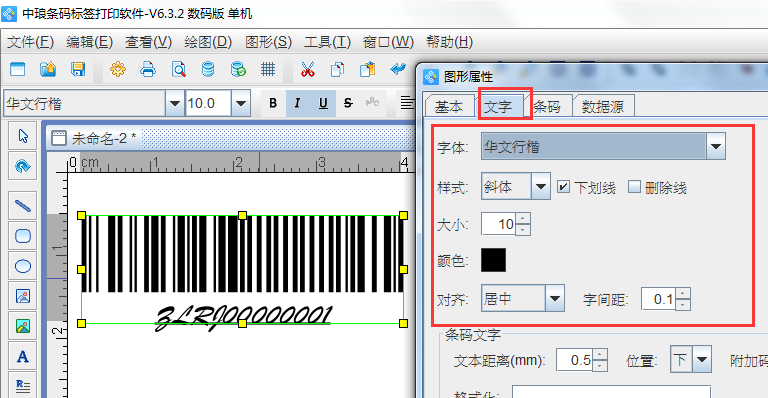The image size is (768, 398).
Task: Uncheck the 下划线 underline checkbox
Action: coord(563,187)
